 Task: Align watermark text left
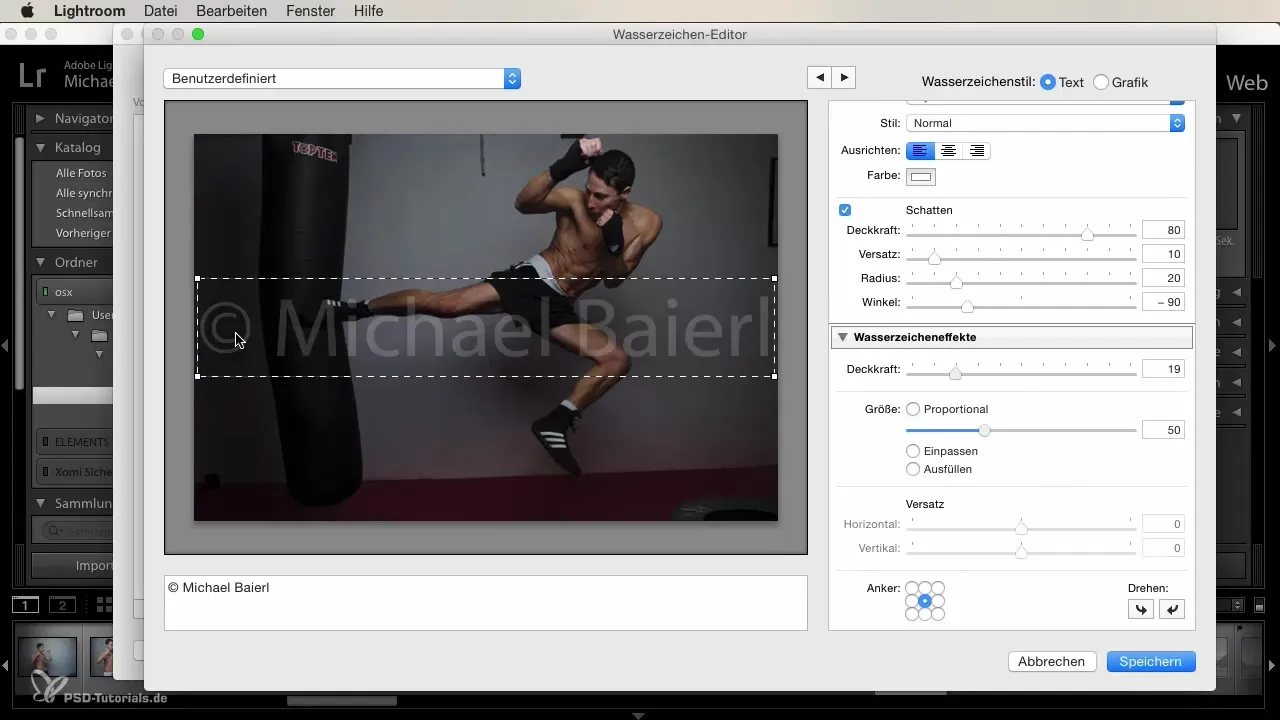tap(920, 151)
